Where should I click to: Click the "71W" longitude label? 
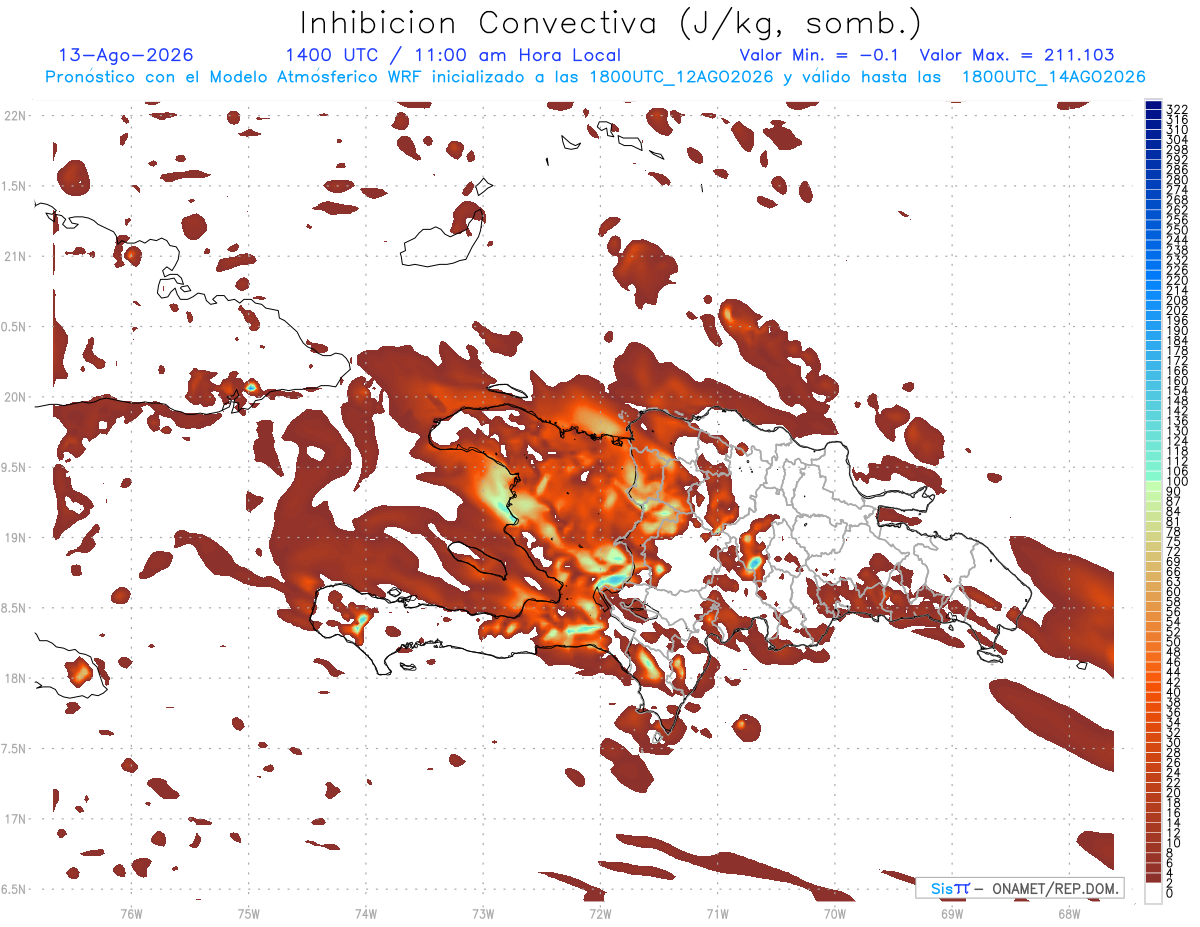tap(716, 913)
